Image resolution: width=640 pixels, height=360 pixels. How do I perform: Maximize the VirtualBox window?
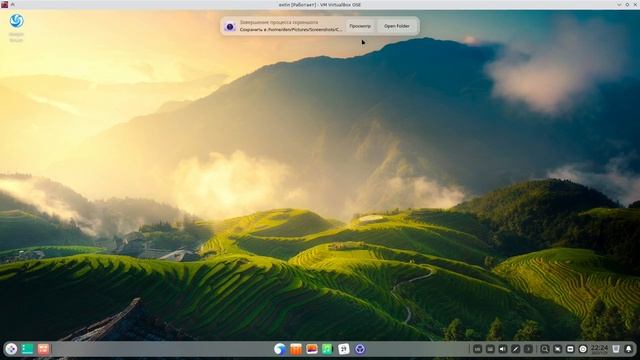click(x=627, y=4)
